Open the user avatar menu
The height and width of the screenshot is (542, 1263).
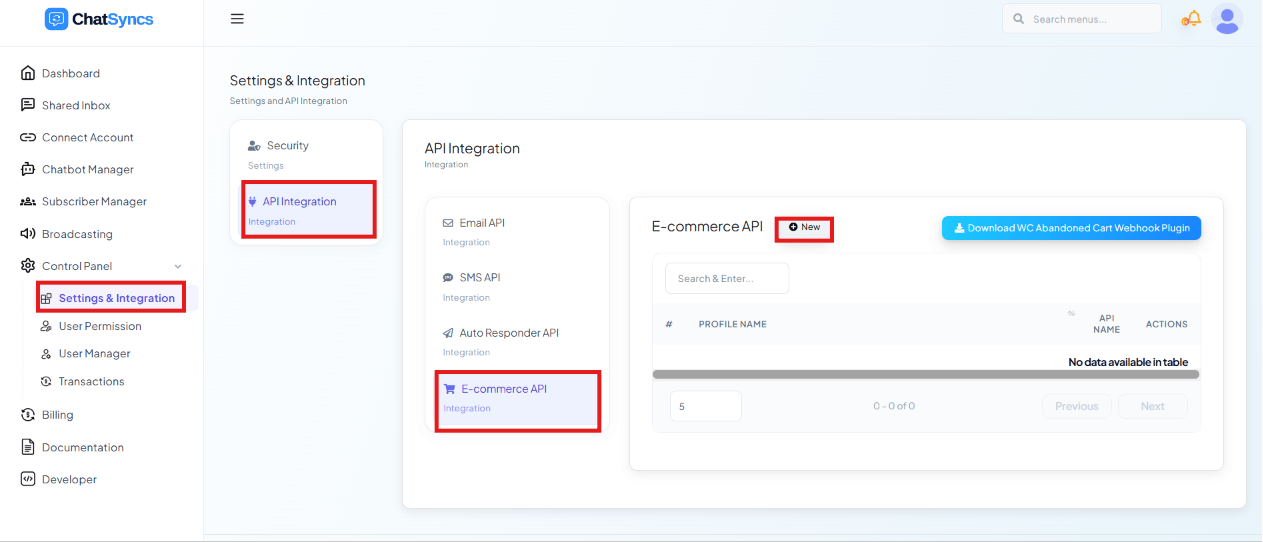pos(1227,19)
